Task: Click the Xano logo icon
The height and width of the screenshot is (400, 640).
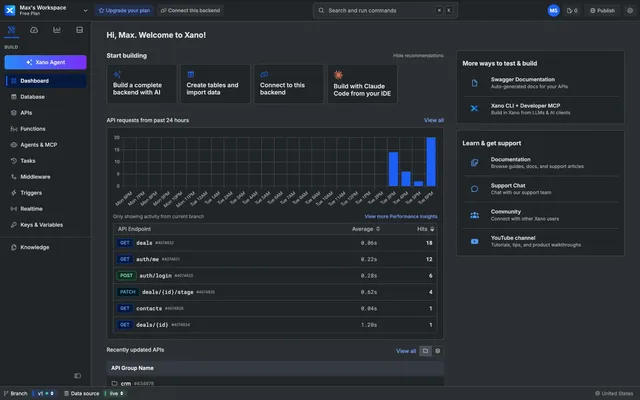Action: (10, 10)
